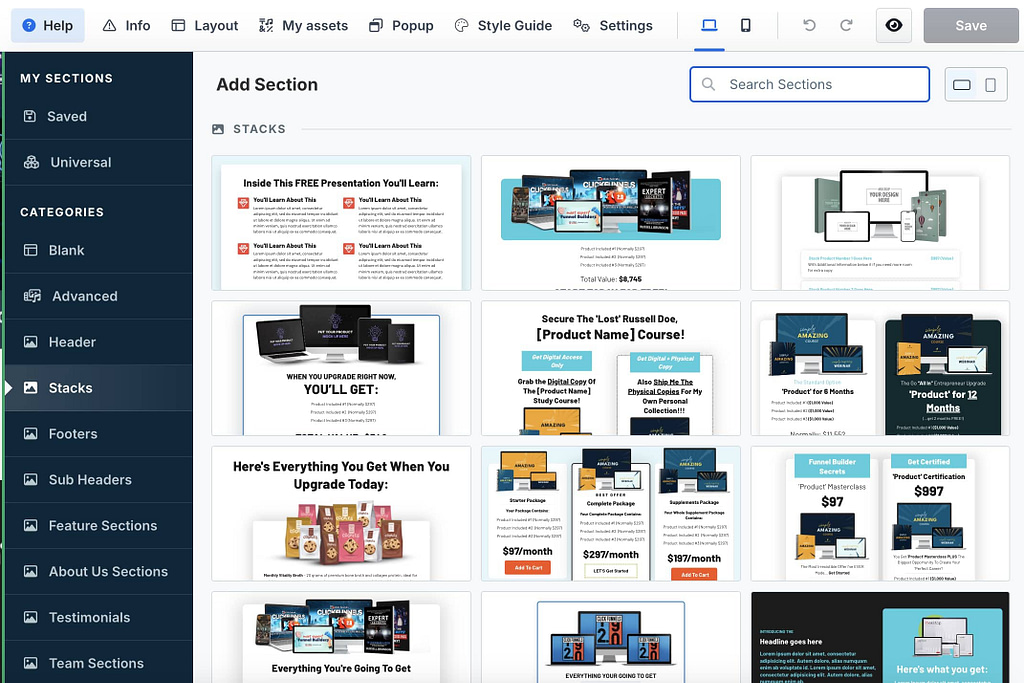Choose 'Here's Everything You Get' cookie template
Image resolution: width=1024 pixels, height=683 pixels.
(x=341, y=514)
